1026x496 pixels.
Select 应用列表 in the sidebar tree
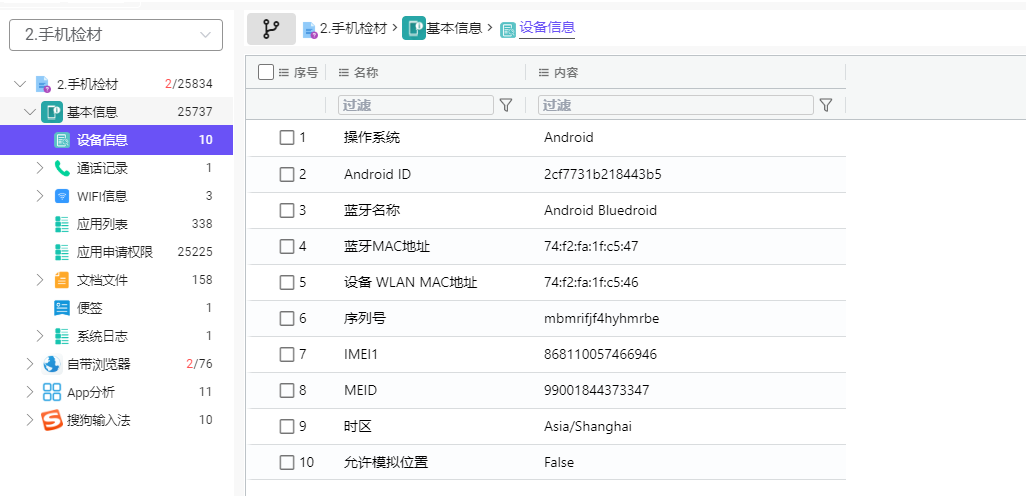tap(102, 224)
